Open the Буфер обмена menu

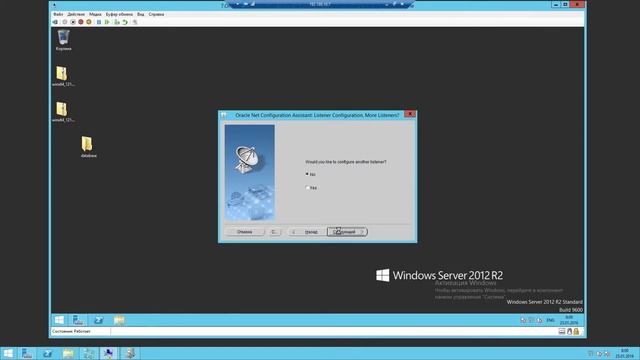119,14
